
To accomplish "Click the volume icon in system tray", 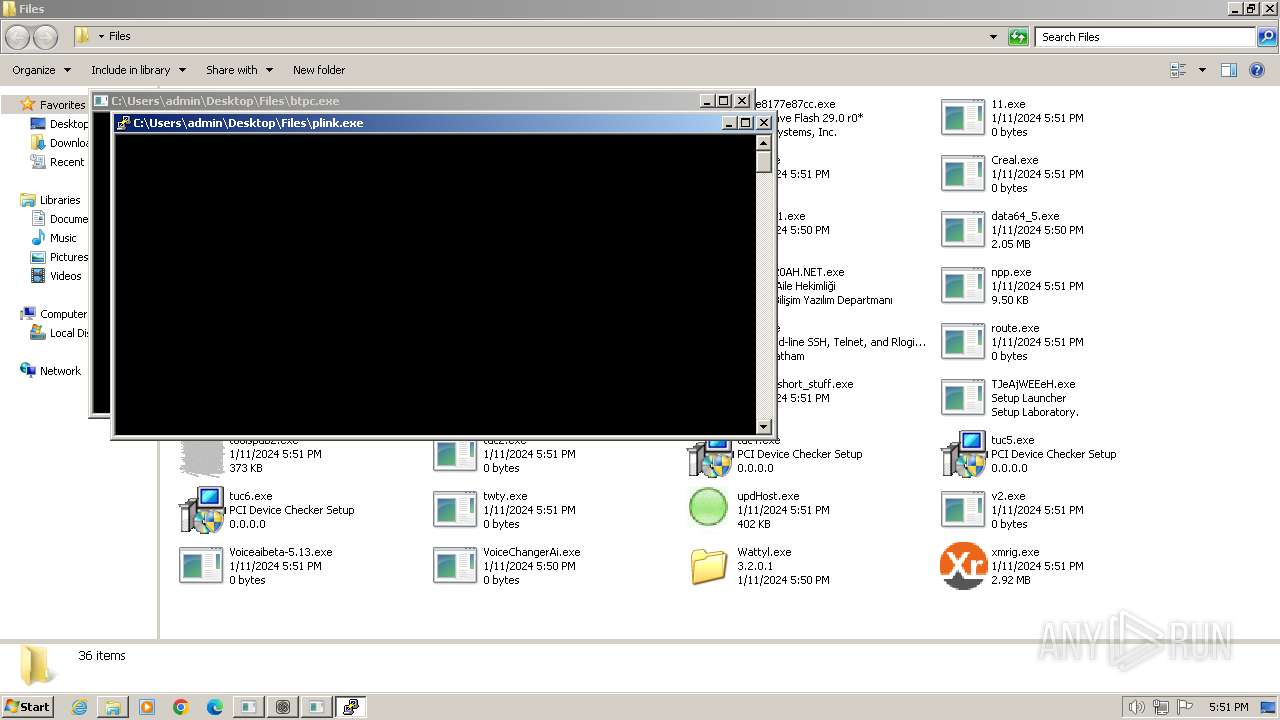I will (x=1137, y=707).
